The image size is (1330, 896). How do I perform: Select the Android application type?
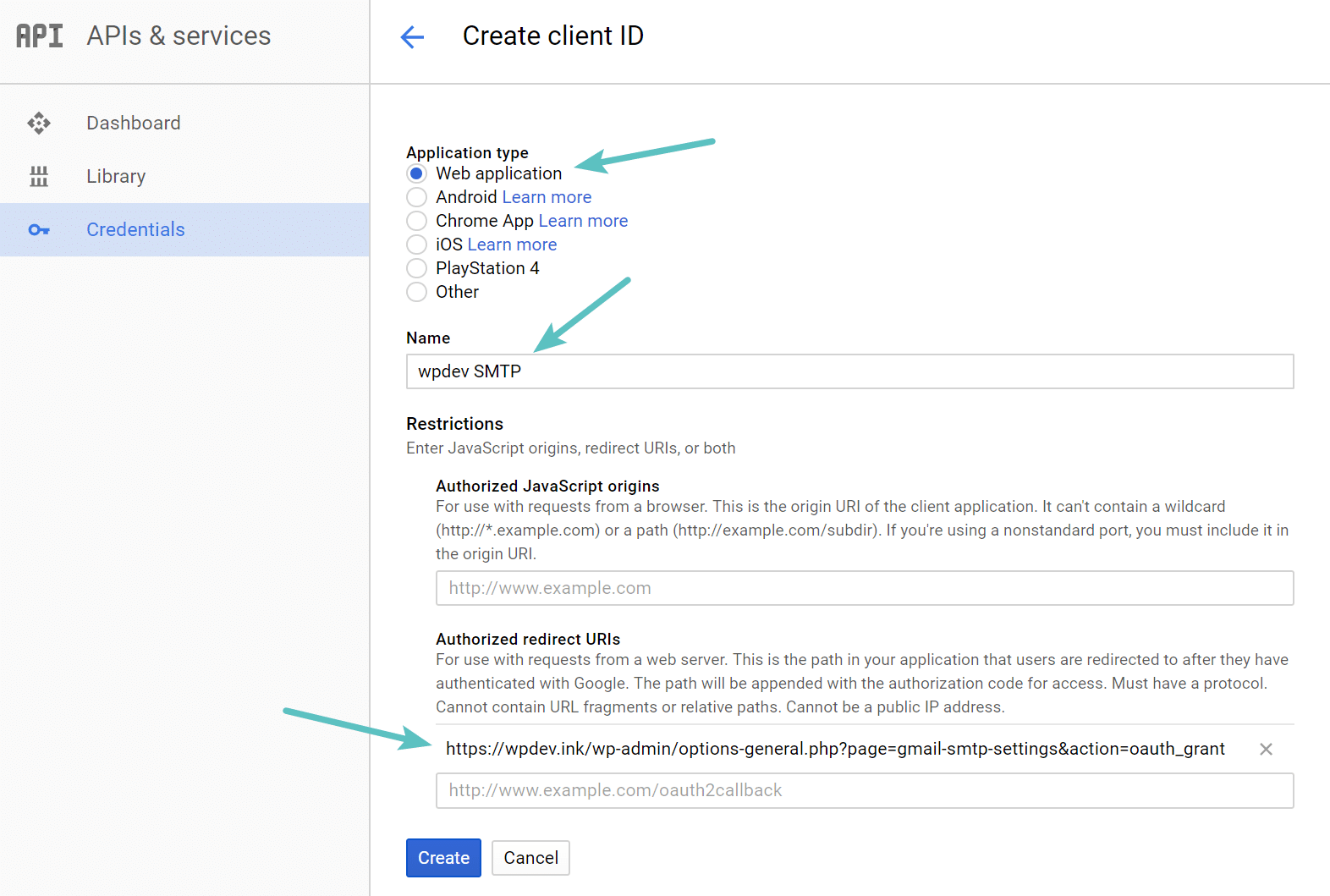tap(416, 197)
